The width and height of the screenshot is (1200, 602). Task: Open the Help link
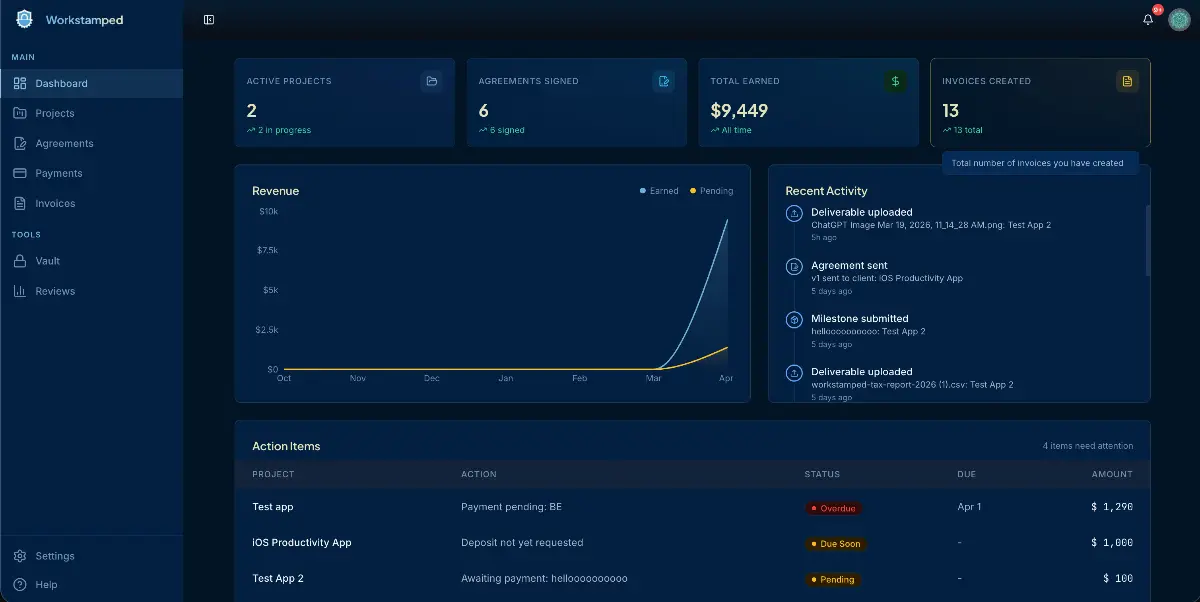tap(46, 584)
